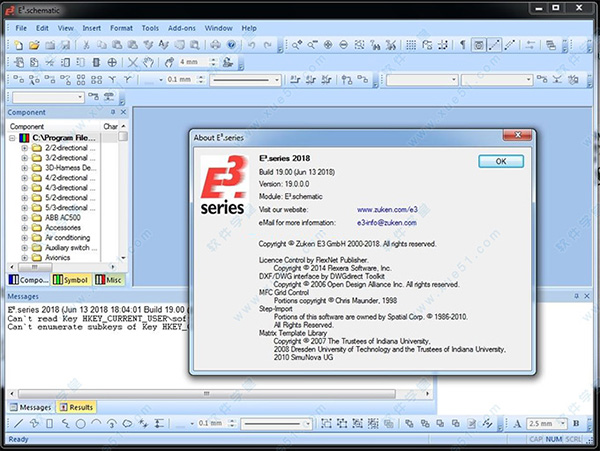
Task: Click the Messages horizontal scrollbar thumb
Action: (207, 394)
